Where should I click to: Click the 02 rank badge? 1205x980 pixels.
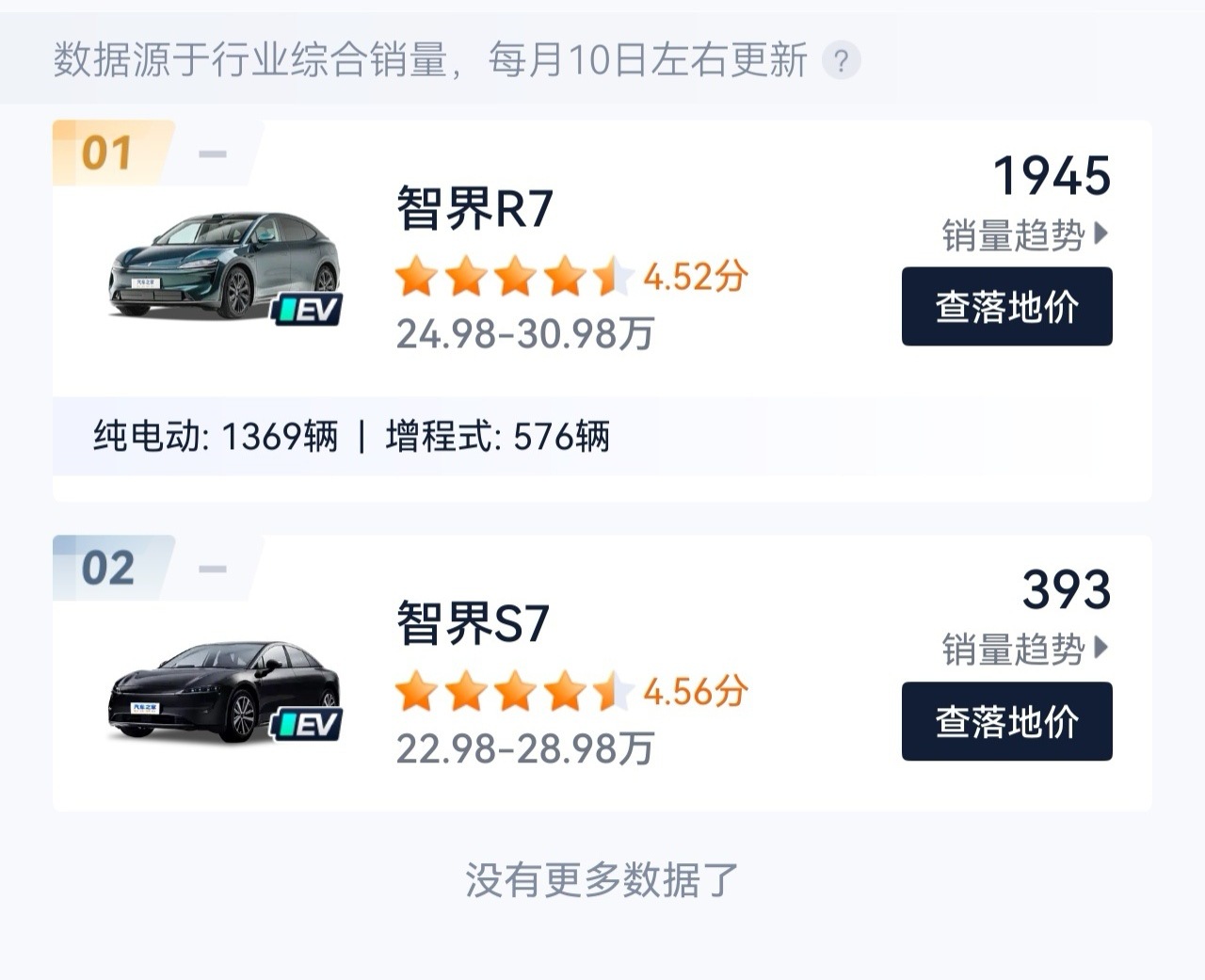pyautogui.click(x=107, y=569)
